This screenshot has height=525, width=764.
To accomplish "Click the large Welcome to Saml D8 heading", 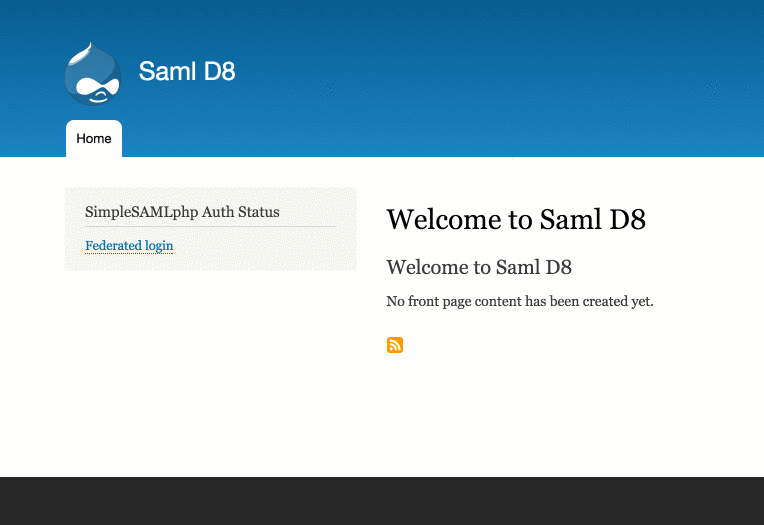I will 516,219.
